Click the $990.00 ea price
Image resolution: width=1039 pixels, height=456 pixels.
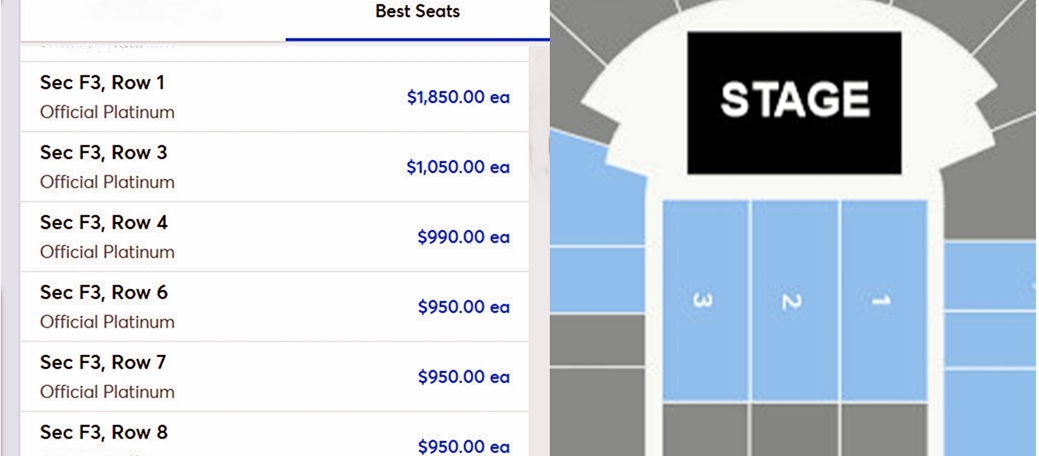[463, 237]
